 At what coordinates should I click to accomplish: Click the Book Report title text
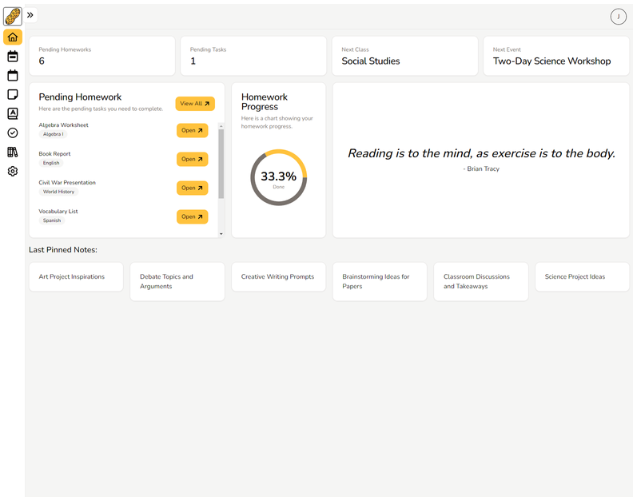click(x=54, y=154)
